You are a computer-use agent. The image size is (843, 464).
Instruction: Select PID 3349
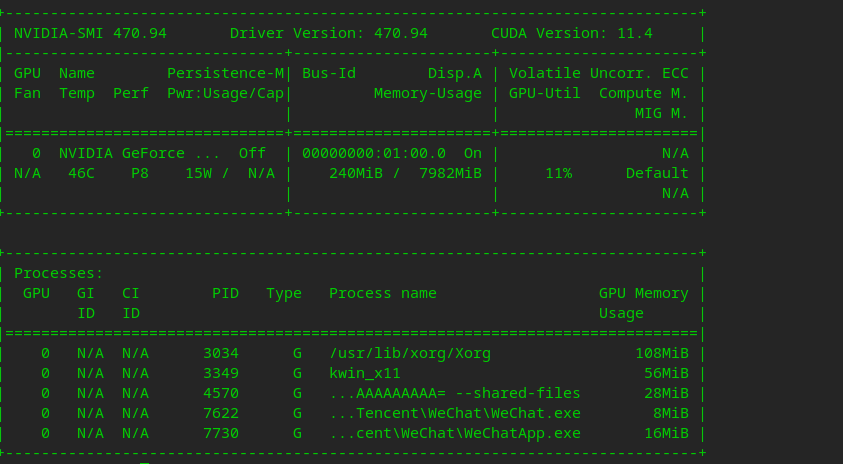221,373
